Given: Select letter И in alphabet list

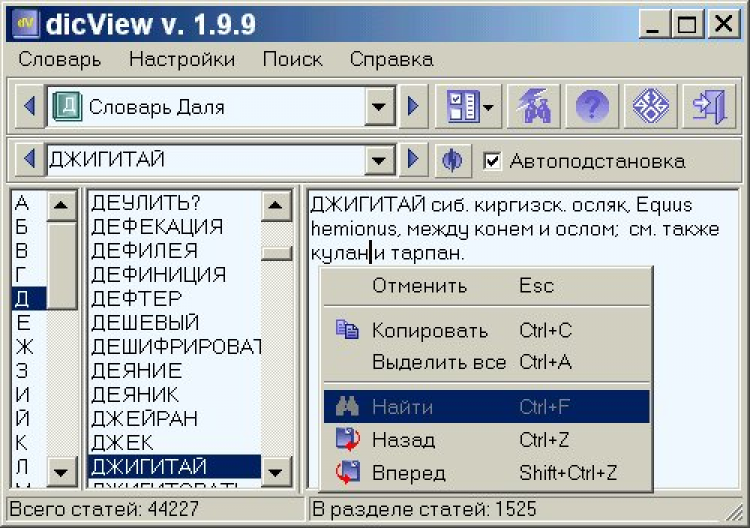Looking at the screenshot, I should tap(29, 395).
